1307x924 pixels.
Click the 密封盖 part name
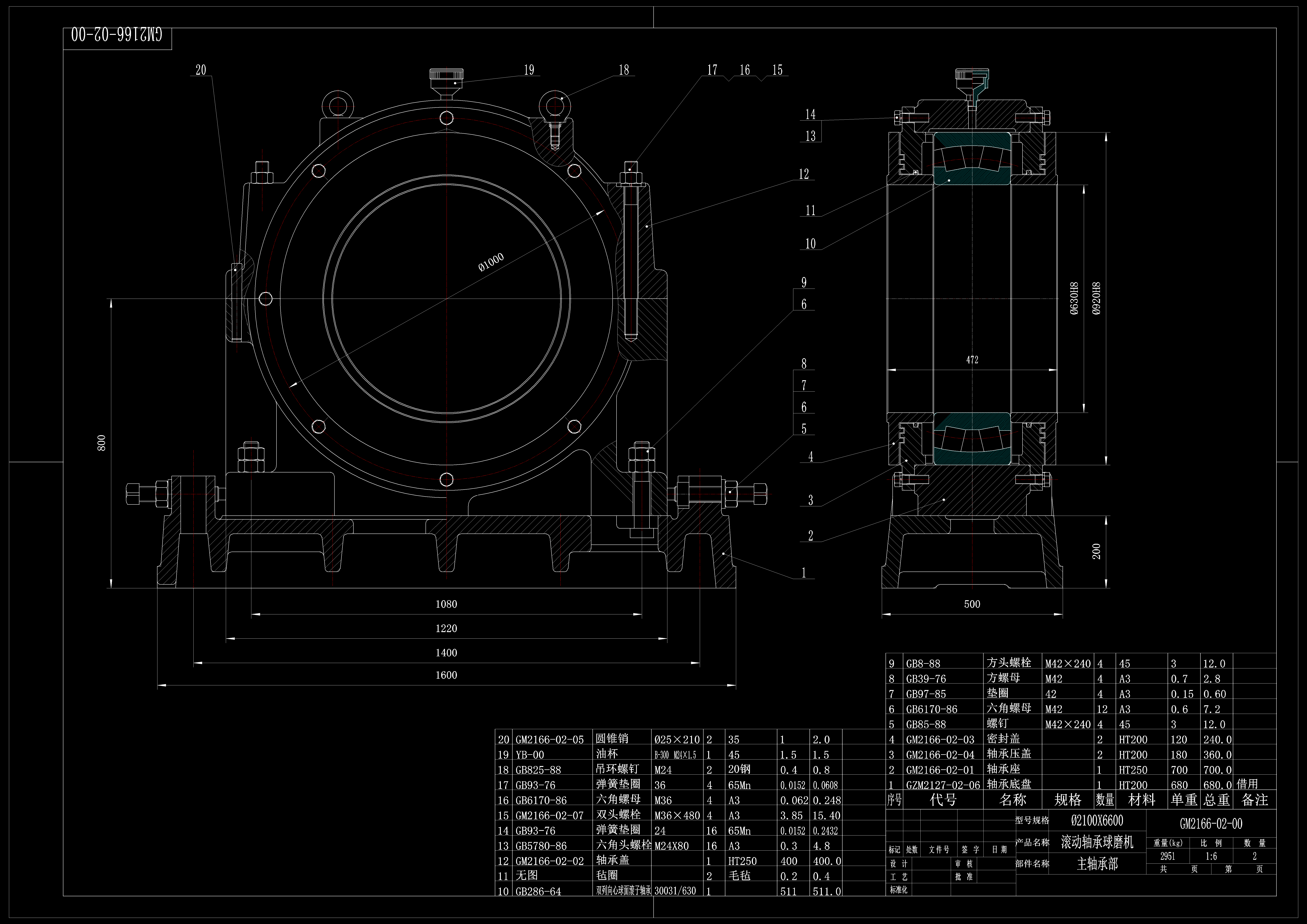(x=1003, y=738)
